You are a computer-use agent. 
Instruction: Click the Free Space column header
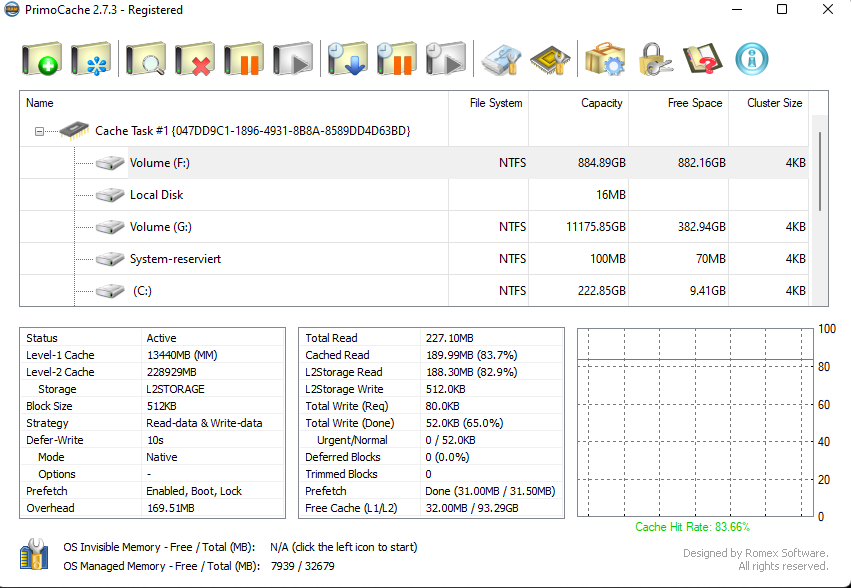tap(694, 103)
